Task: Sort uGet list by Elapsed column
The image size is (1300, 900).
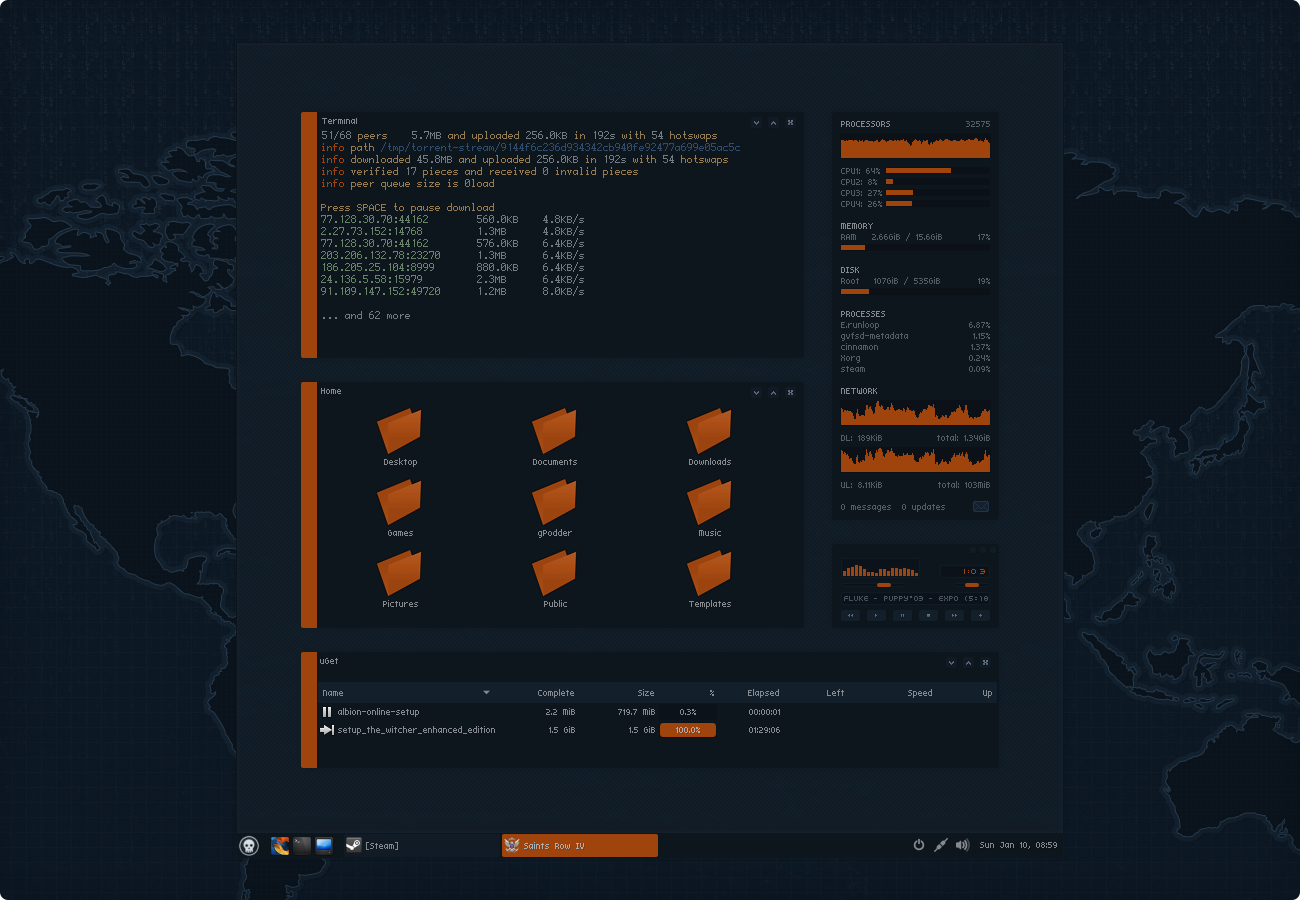Action: [763, 693]
